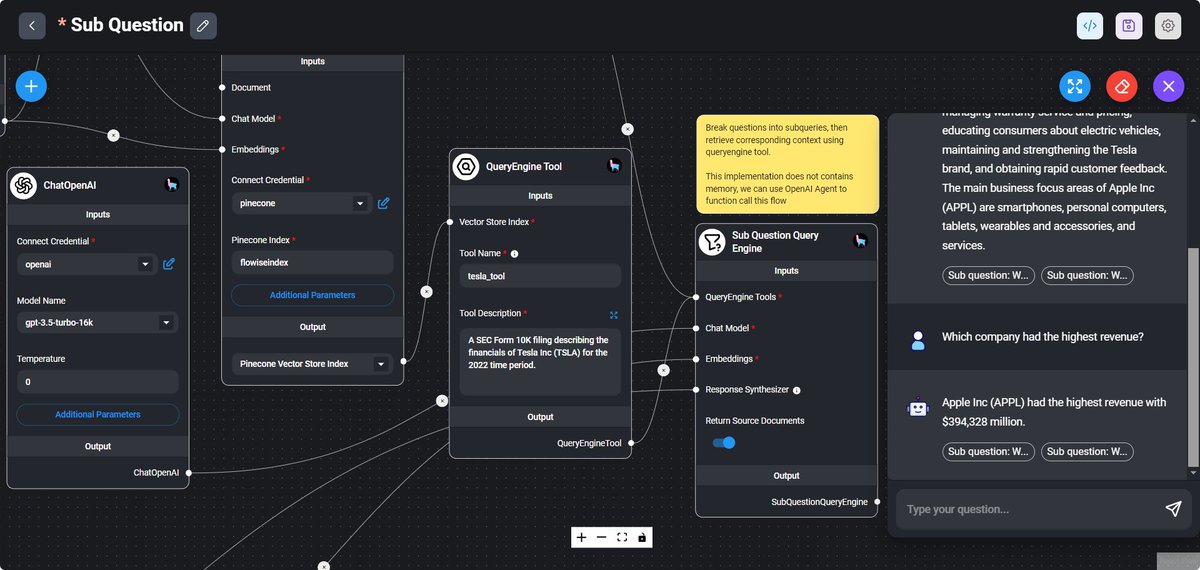The image size is (1200, 570).
Task: Click the 'Which company had the highest revenue?' message
Action: click(1043, 337)
